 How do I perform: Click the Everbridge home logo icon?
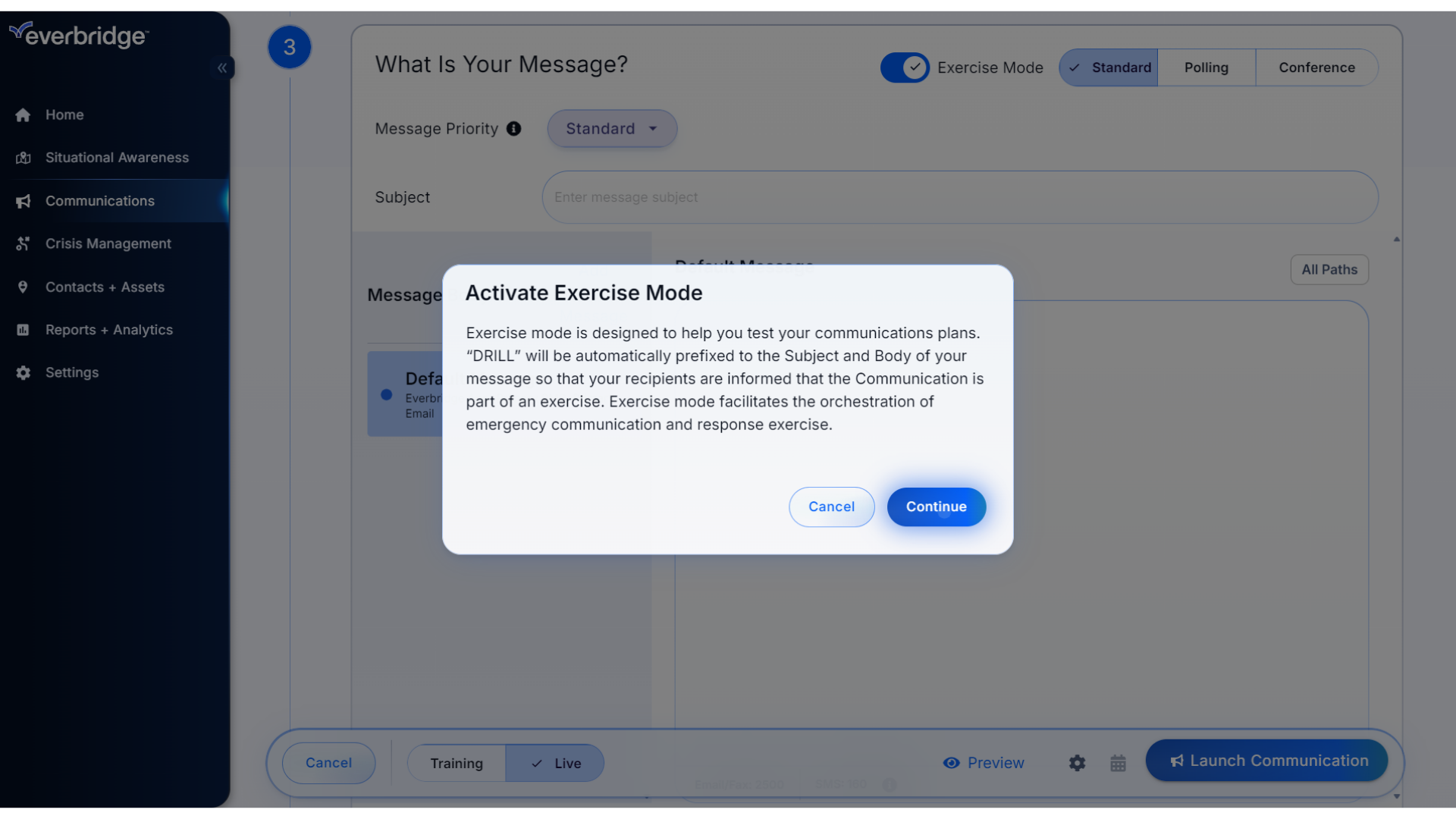pyautogui.click(x=78, y=32)
